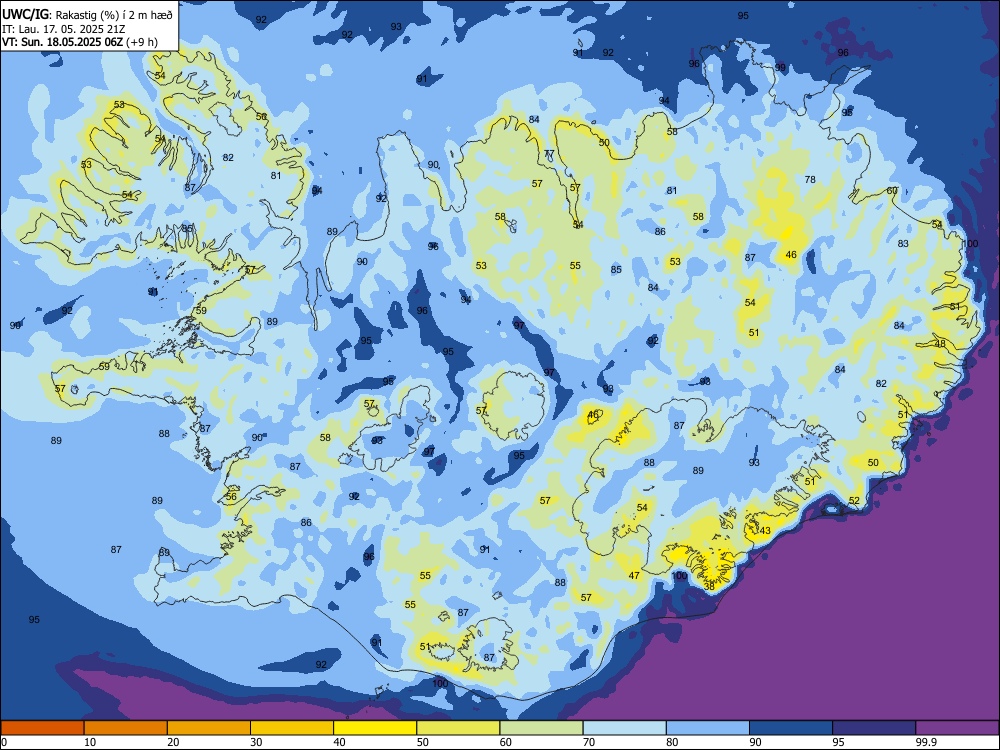The height and width of the screenshot is (750, 1000).
Task: Click the '40' label on the legend scale
Action: (339, 742)
